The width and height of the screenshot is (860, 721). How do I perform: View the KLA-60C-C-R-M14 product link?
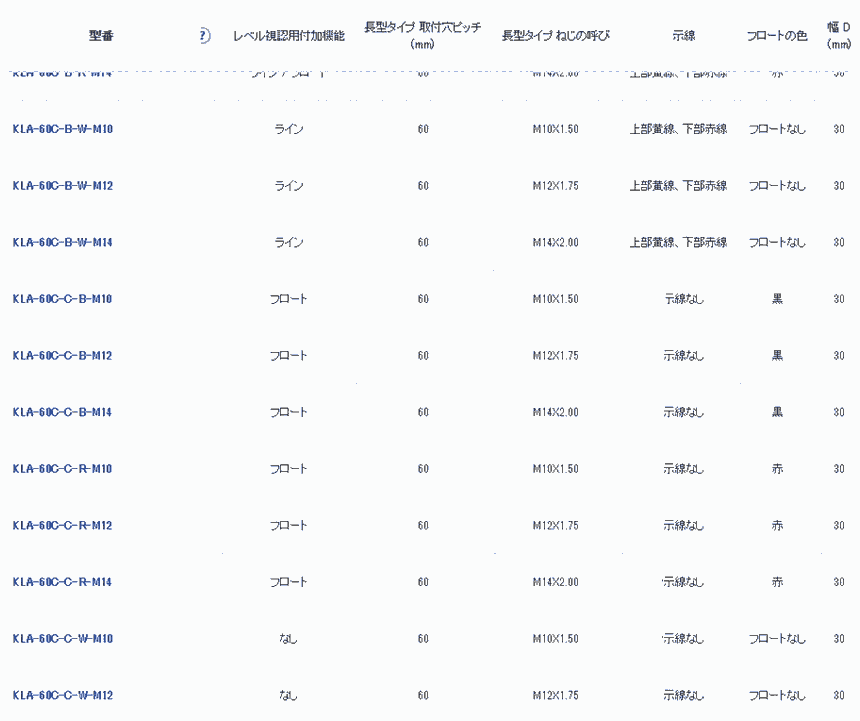(62, 582)
